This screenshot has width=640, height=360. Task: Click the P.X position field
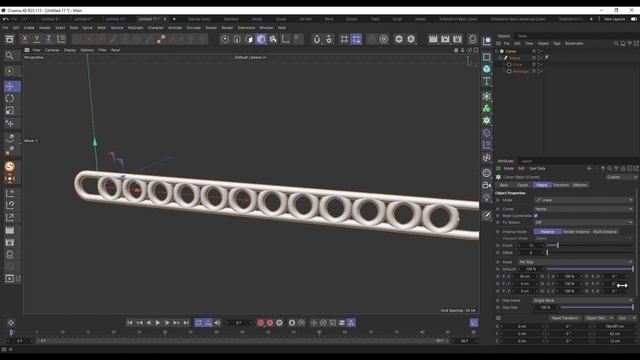pos(524,276)
